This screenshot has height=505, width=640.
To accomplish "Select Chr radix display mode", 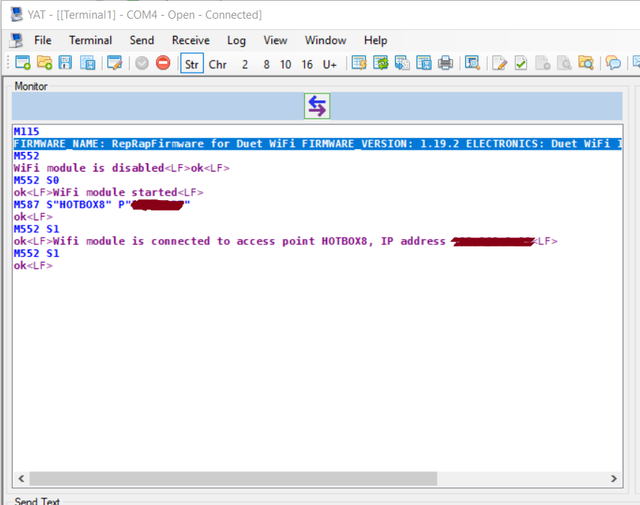I will (218, 65).
